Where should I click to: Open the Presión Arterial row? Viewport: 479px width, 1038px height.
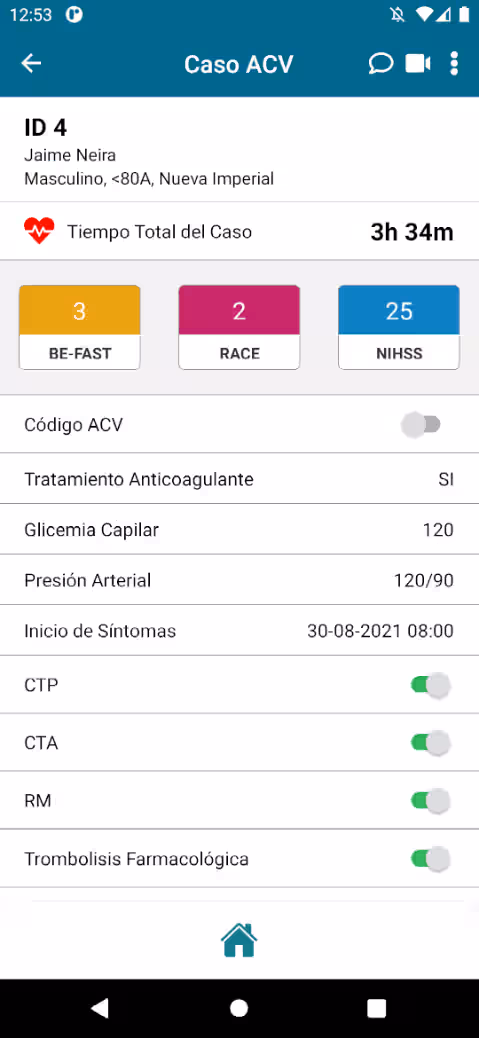240,580
